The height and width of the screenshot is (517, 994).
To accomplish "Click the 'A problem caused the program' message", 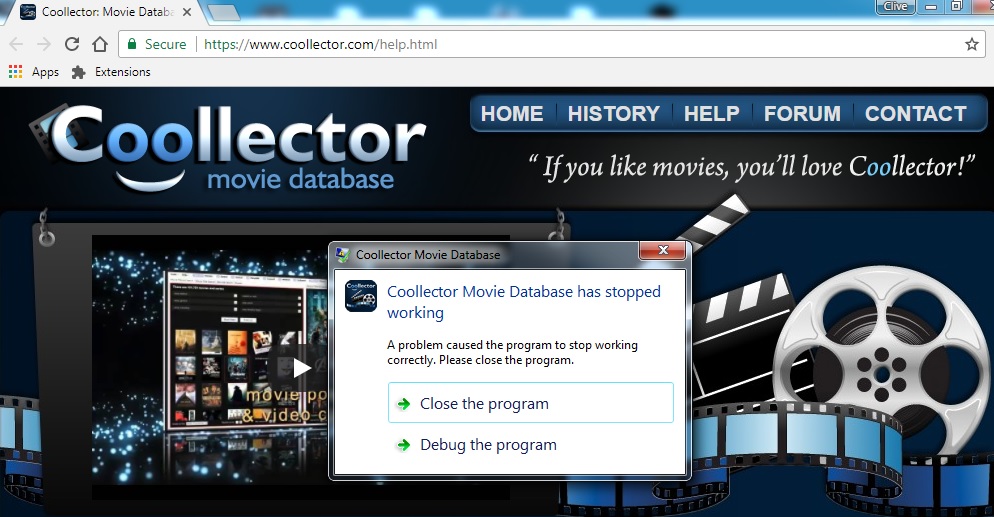I will tap(512, 352).
